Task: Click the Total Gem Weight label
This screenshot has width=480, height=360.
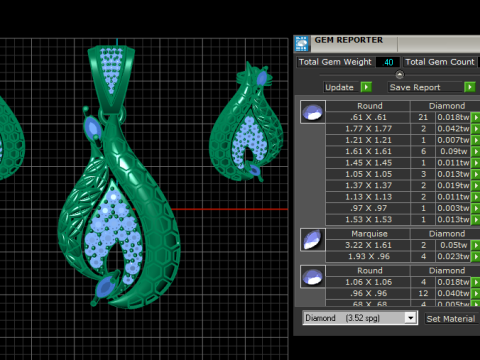Action: [x=335, y=62]
